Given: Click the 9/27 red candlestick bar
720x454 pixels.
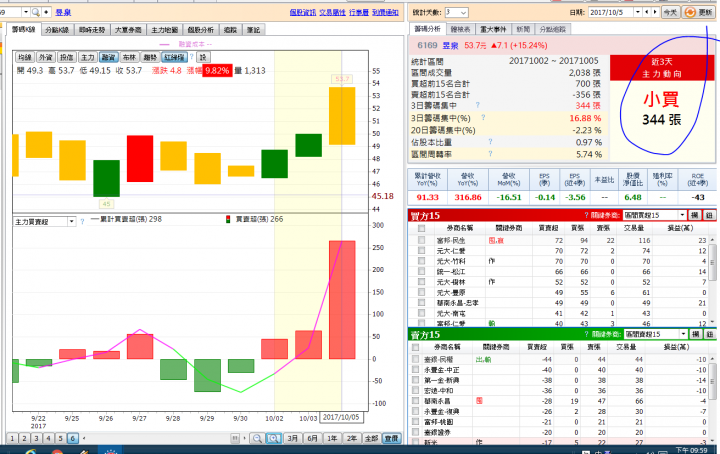Looking at the screenshot, I should click(140, 158).
